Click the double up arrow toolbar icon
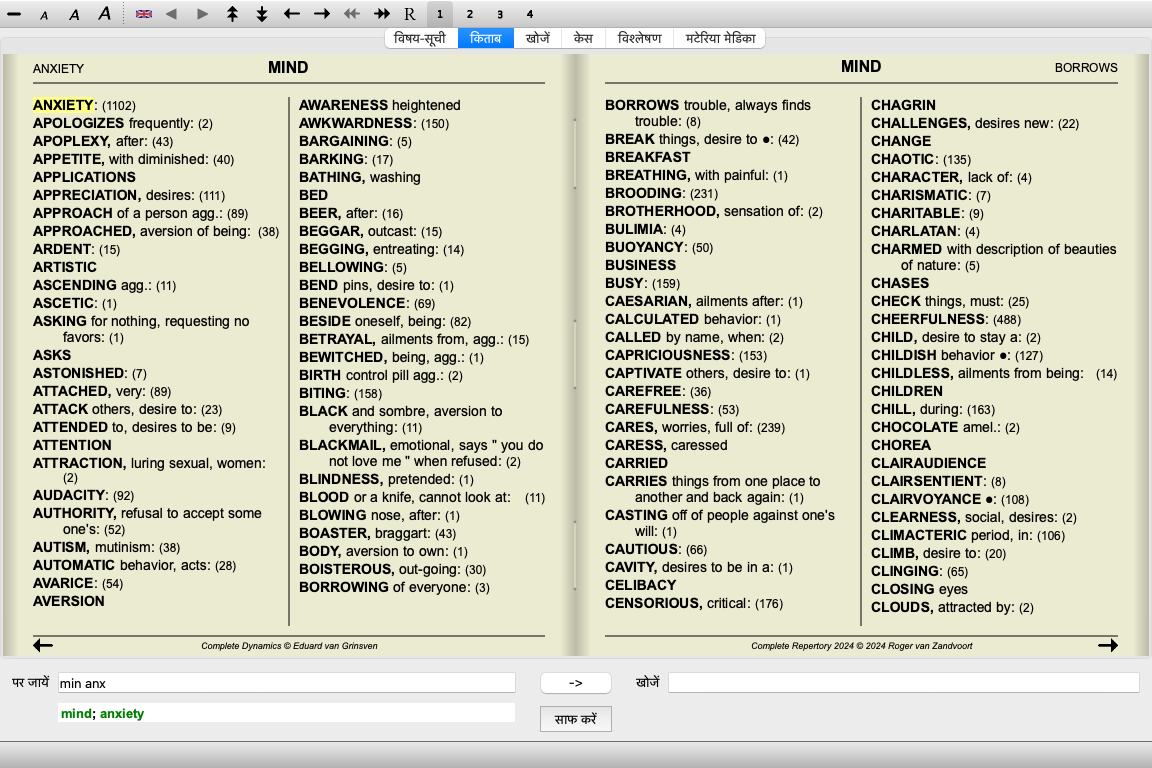The image size is (1152, 768). tap(232, 14)
